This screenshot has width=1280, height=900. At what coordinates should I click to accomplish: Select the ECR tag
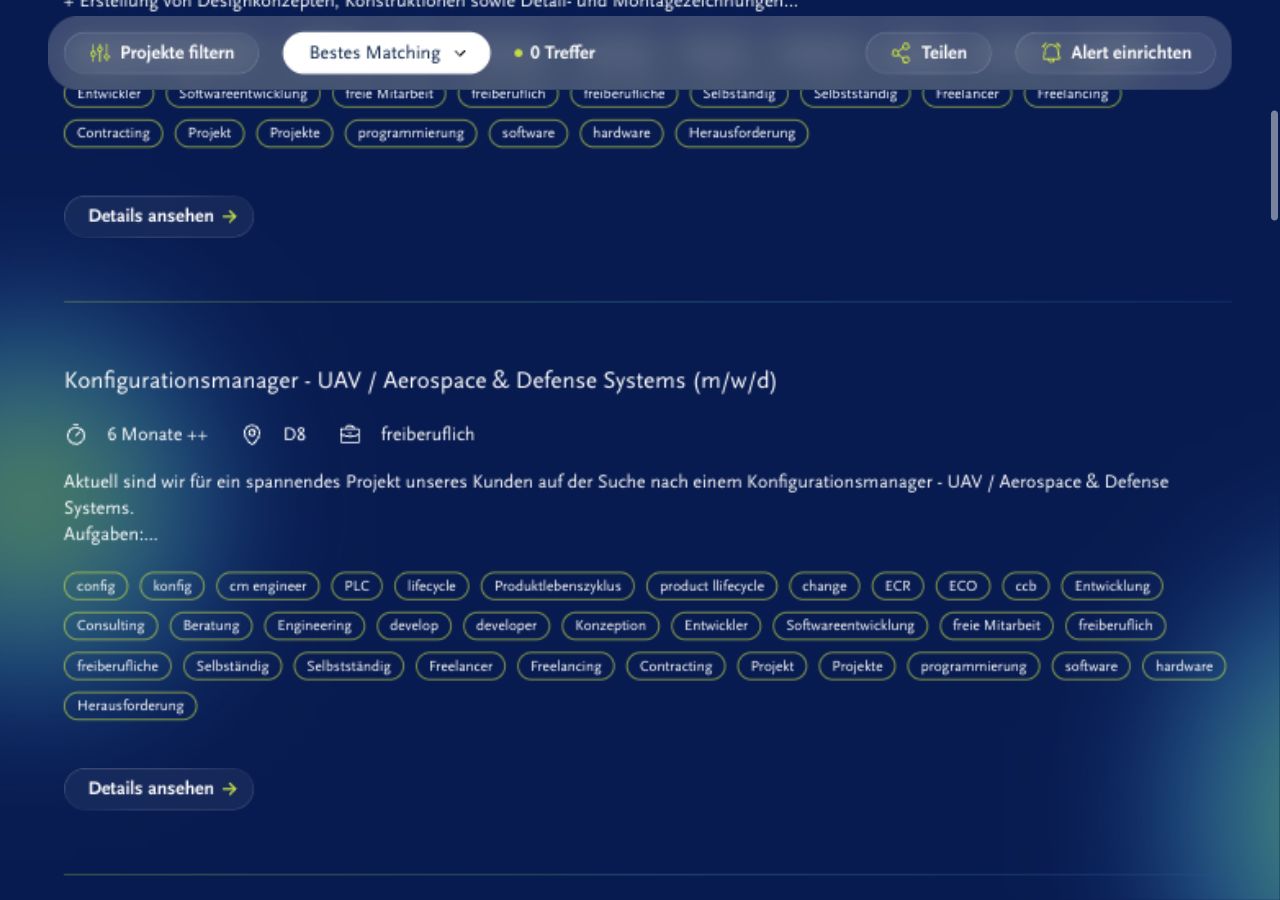click(898, 586)
